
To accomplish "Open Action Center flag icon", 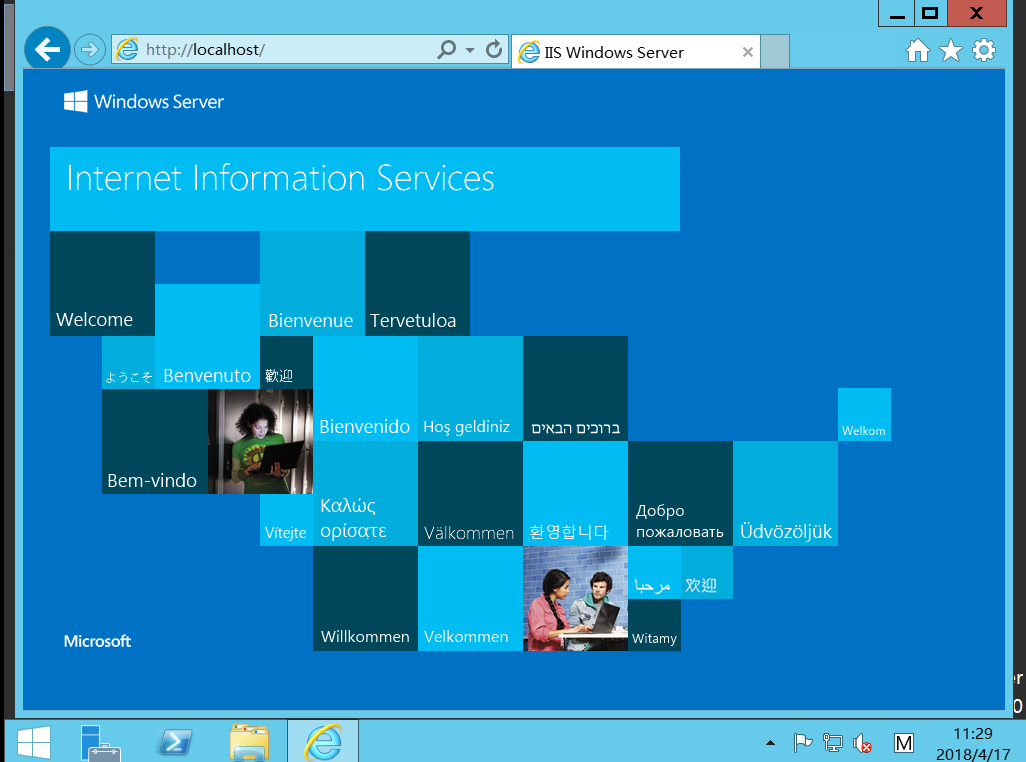I will 802,743.
